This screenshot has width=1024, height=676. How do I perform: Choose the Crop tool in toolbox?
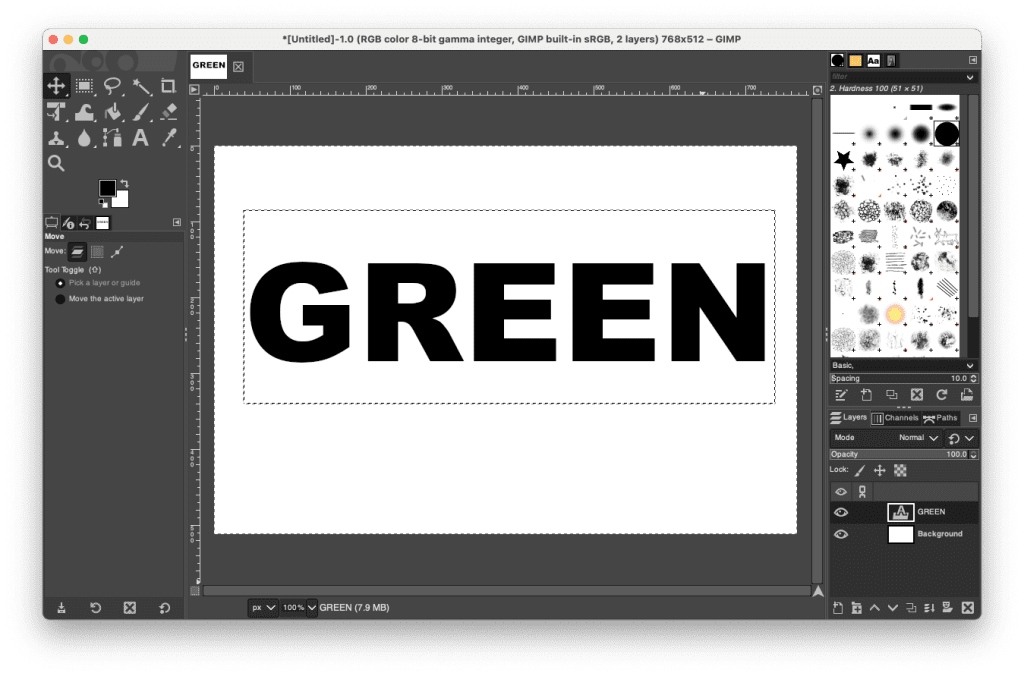click(168, 87)
